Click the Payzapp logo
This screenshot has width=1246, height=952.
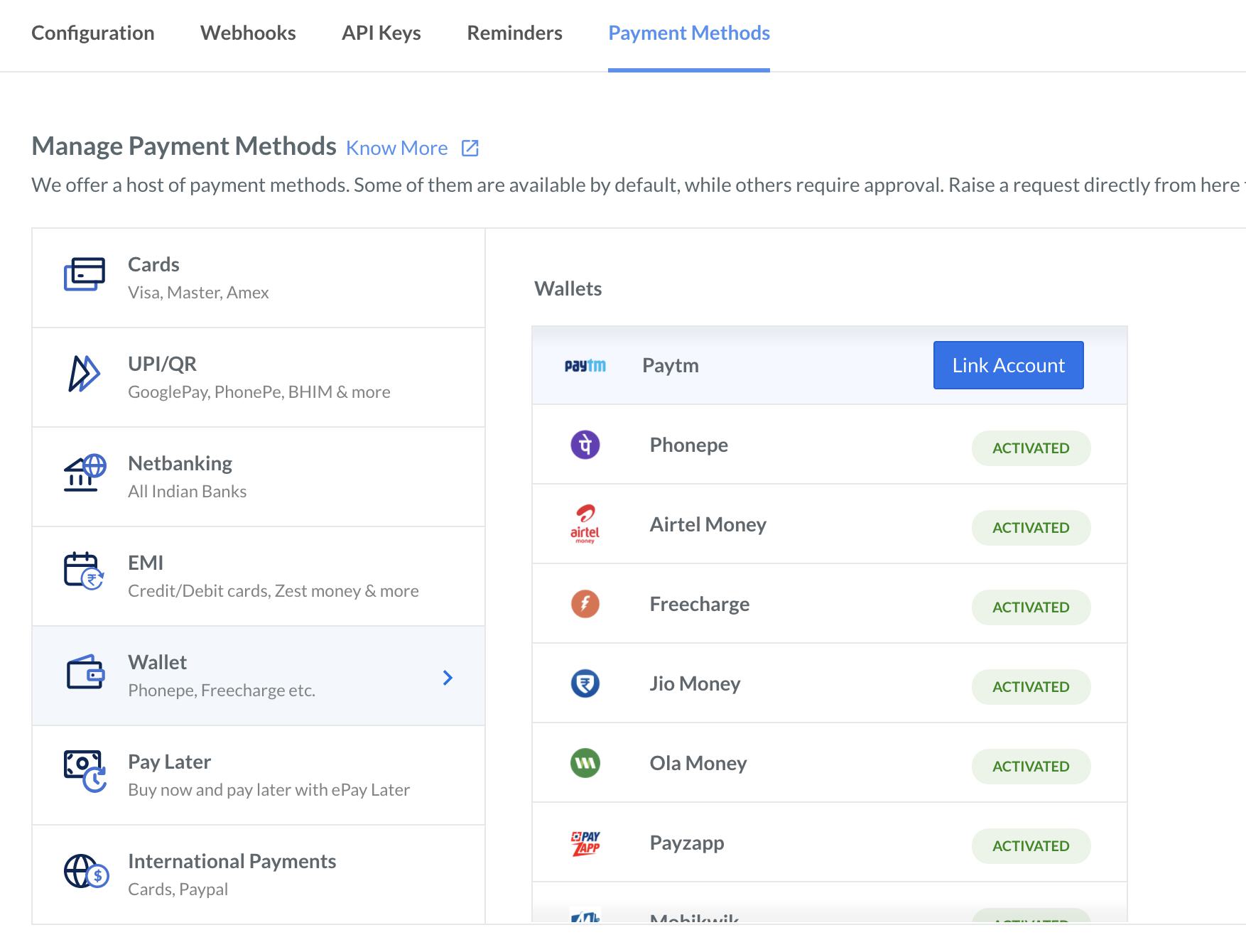pyautogui.click(x=585, y=843)
